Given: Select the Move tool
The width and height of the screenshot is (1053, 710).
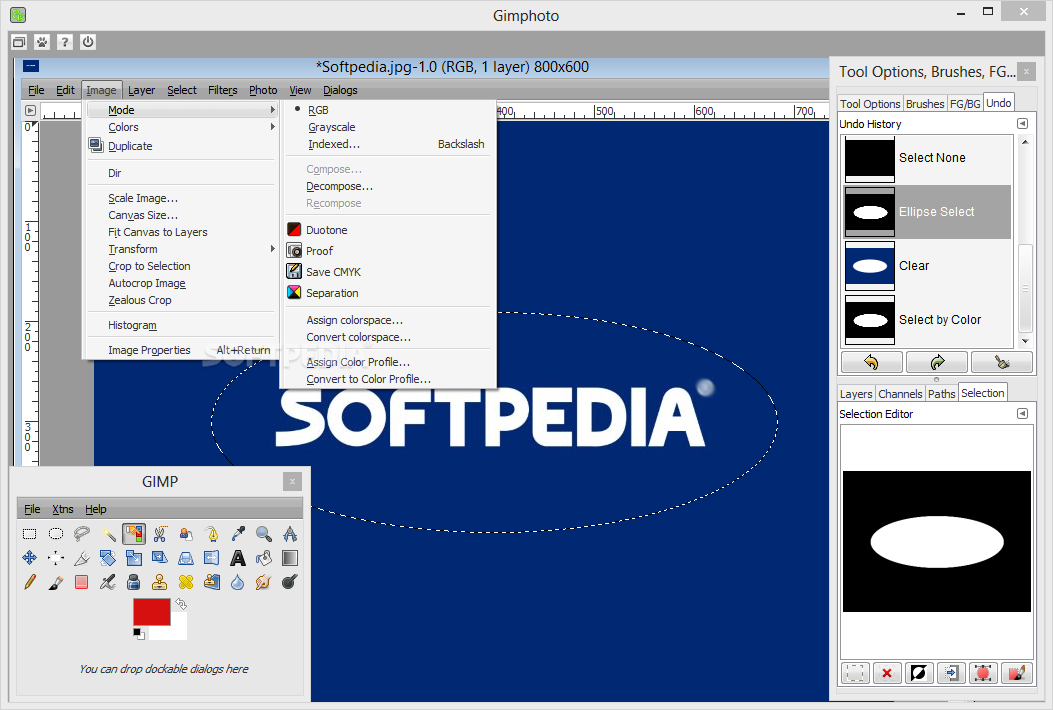Looking at the screenshot, I should point(30,558).
